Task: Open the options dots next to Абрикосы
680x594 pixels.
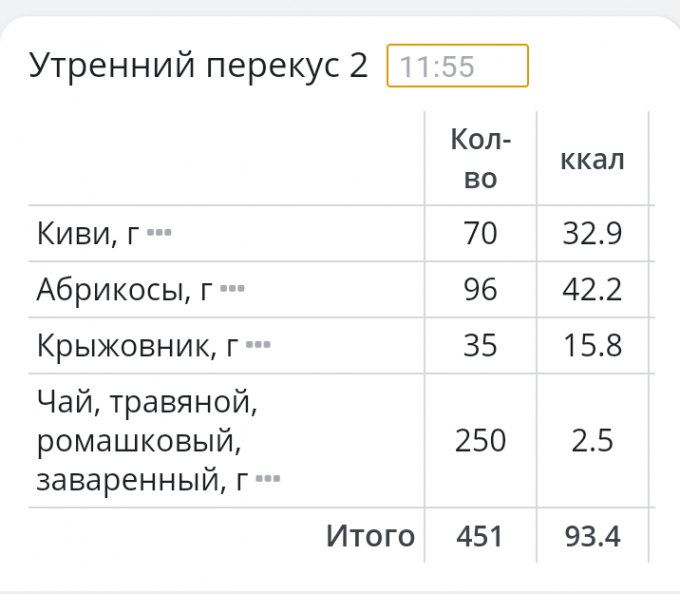Action: [232, 289]
